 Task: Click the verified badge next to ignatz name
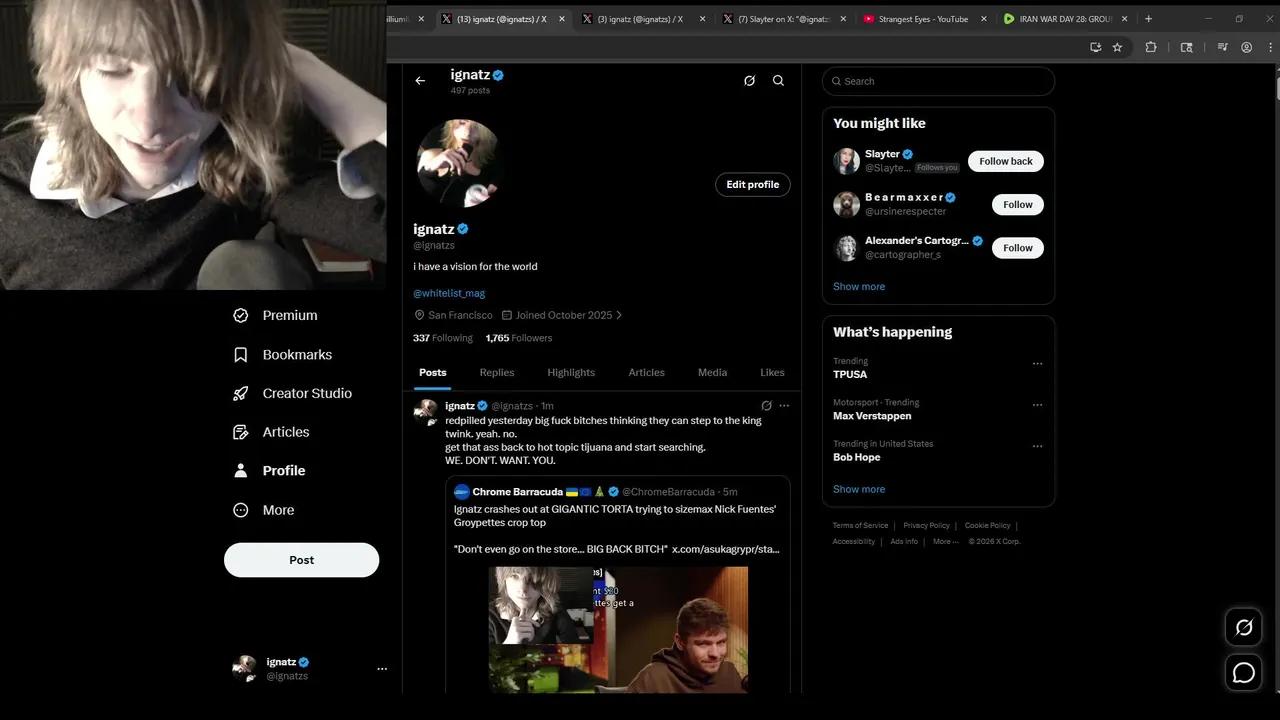point(463,229)
